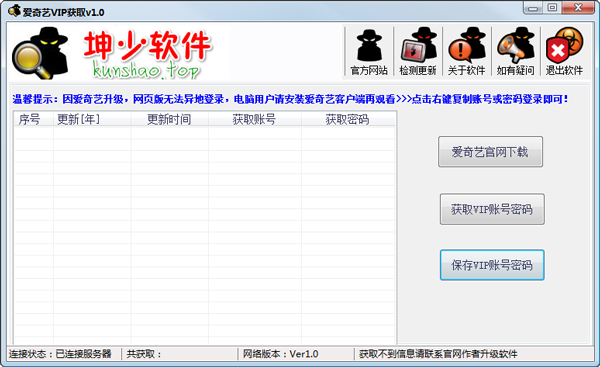Click 获取VIP账号密码 button
Viewport: 600px width, 367px height.
click(x=492, y=209)
